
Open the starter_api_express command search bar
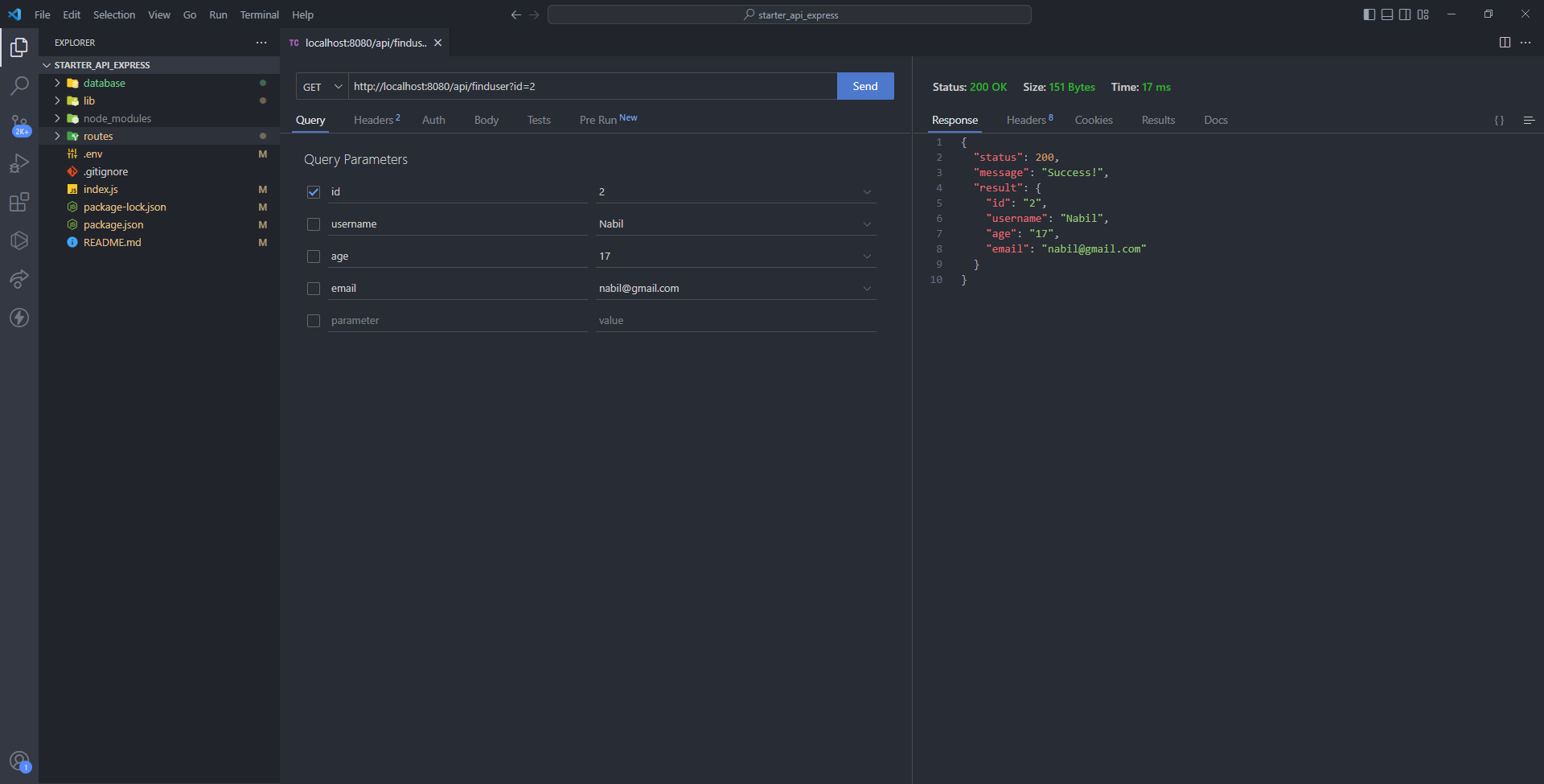(790, 14)
